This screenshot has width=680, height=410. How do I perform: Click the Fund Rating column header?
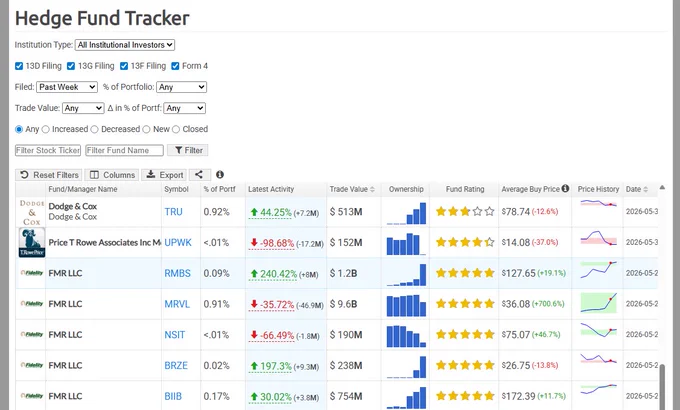(x=465, y=189)
